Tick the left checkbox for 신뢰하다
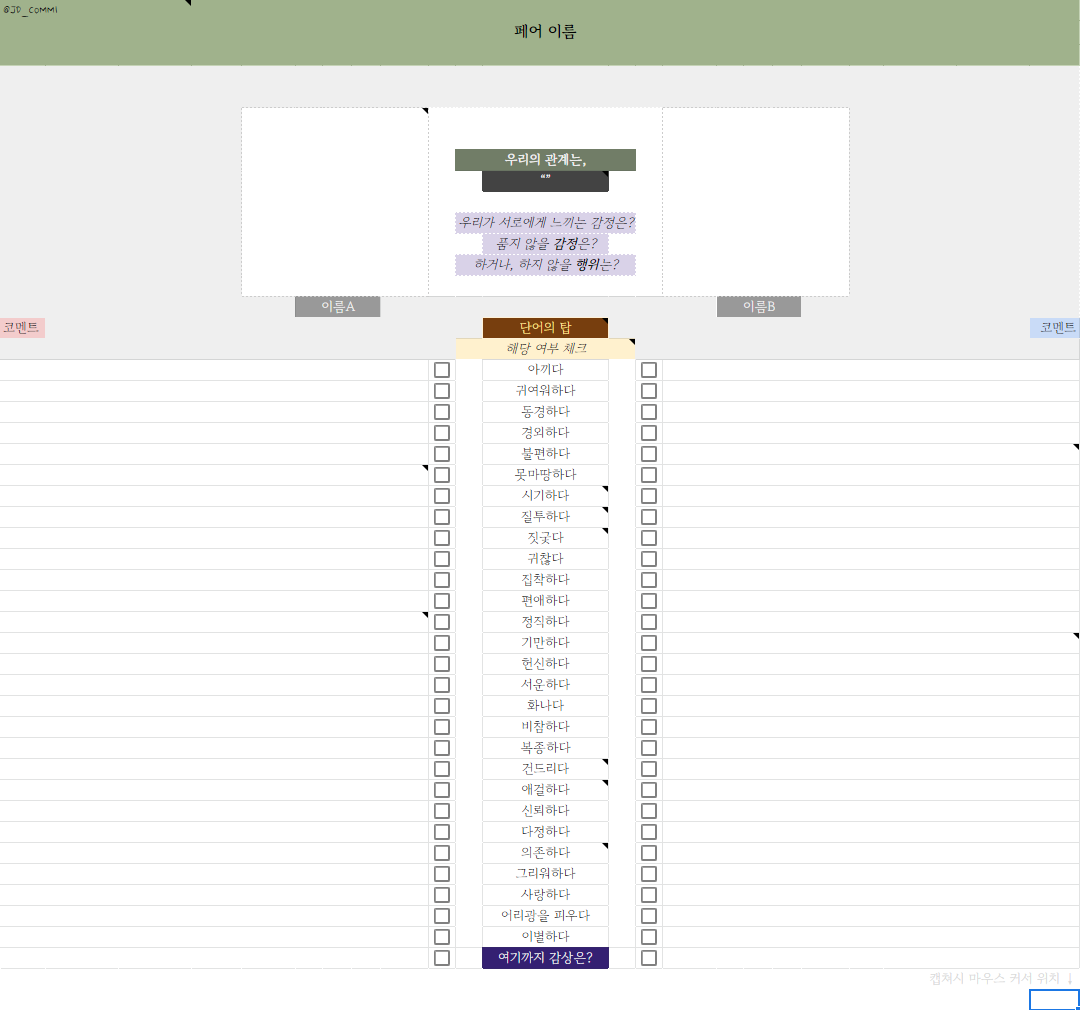 click(441, 810)
